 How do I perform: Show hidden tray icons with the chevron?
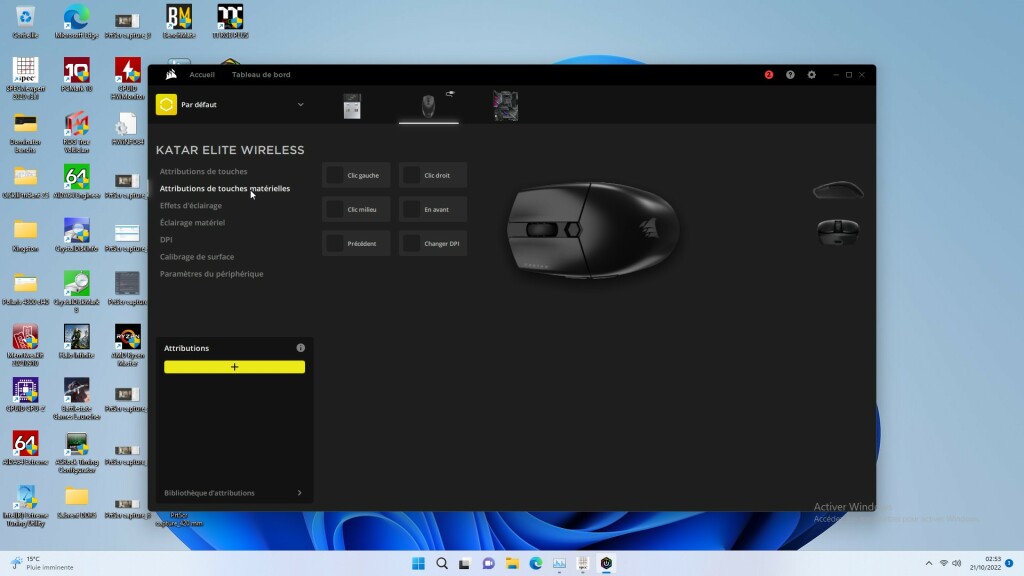tap(929, 564)
